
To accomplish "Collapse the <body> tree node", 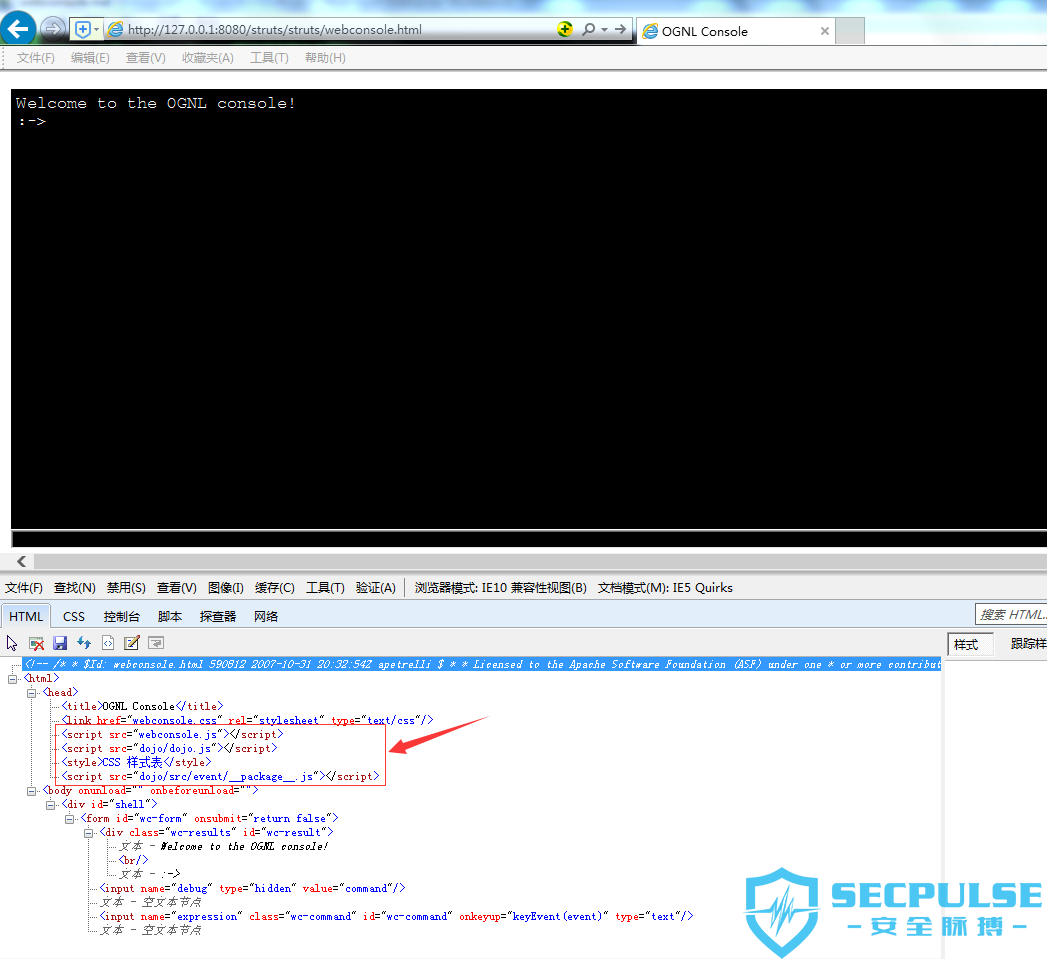I will 31,791.
